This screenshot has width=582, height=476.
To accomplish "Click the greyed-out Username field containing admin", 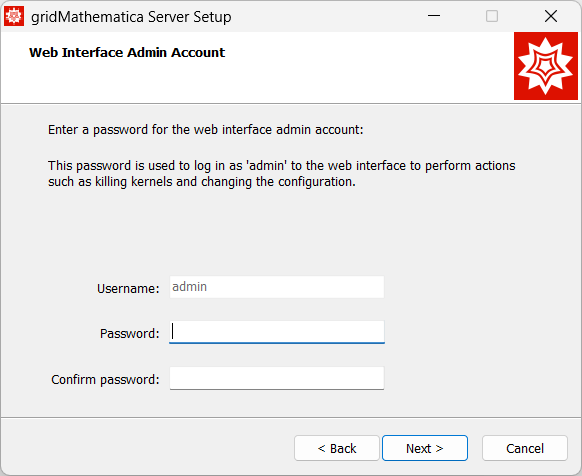I will [x=277, y=287].
